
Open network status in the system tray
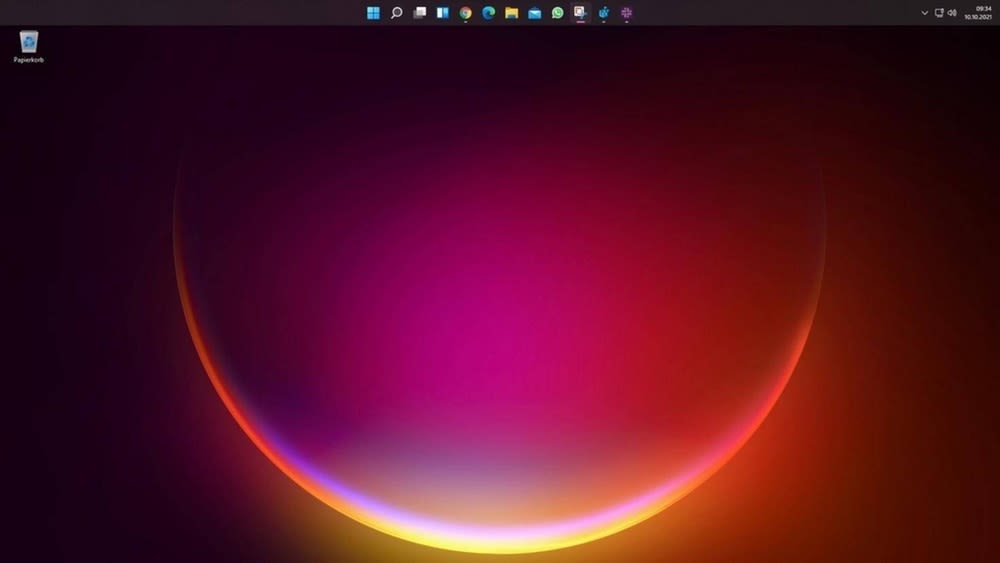point(938,13)
